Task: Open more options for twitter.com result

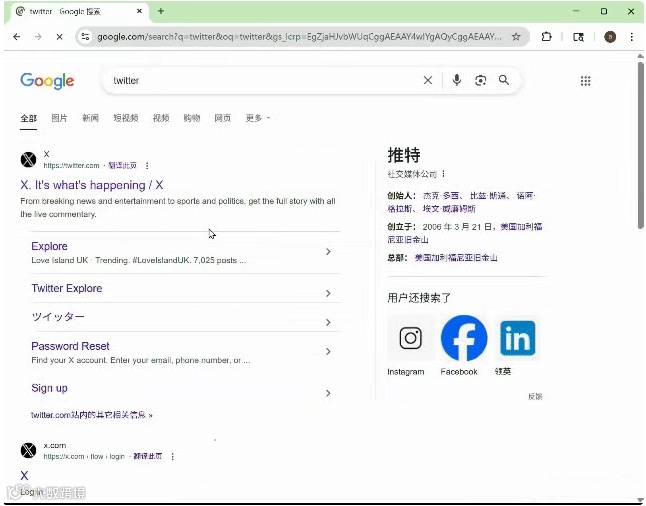Action: (147, 166)
